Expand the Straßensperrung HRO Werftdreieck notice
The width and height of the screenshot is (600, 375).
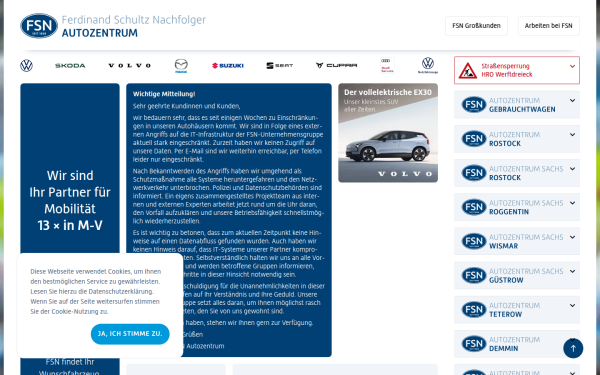point(572,66)
